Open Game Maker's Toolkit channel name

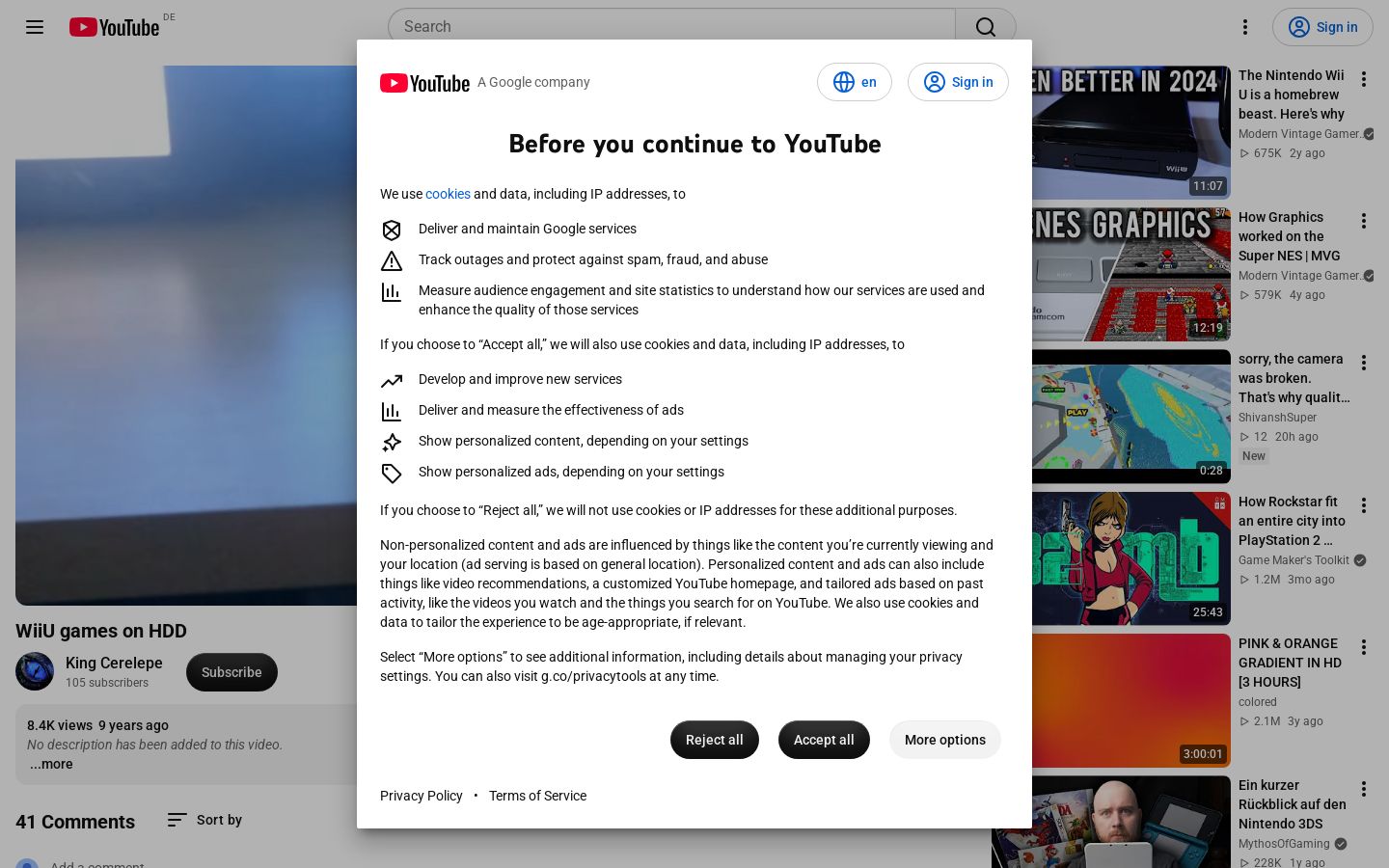[x=1294, y=560]
